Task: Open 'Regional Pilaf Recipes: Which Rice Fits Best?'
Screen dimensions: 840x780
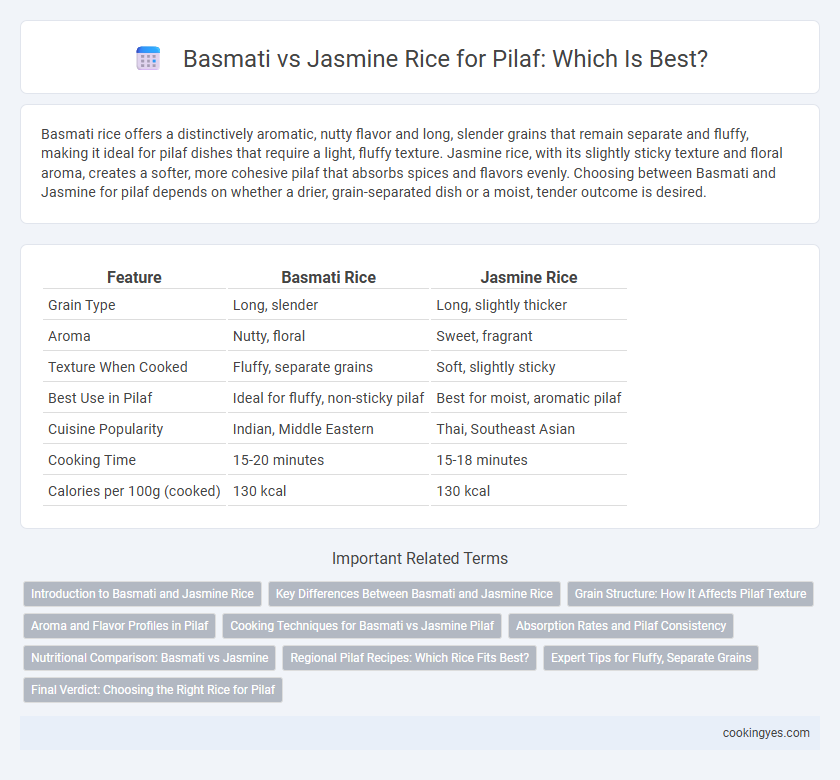Action: [x=409, y=658]
